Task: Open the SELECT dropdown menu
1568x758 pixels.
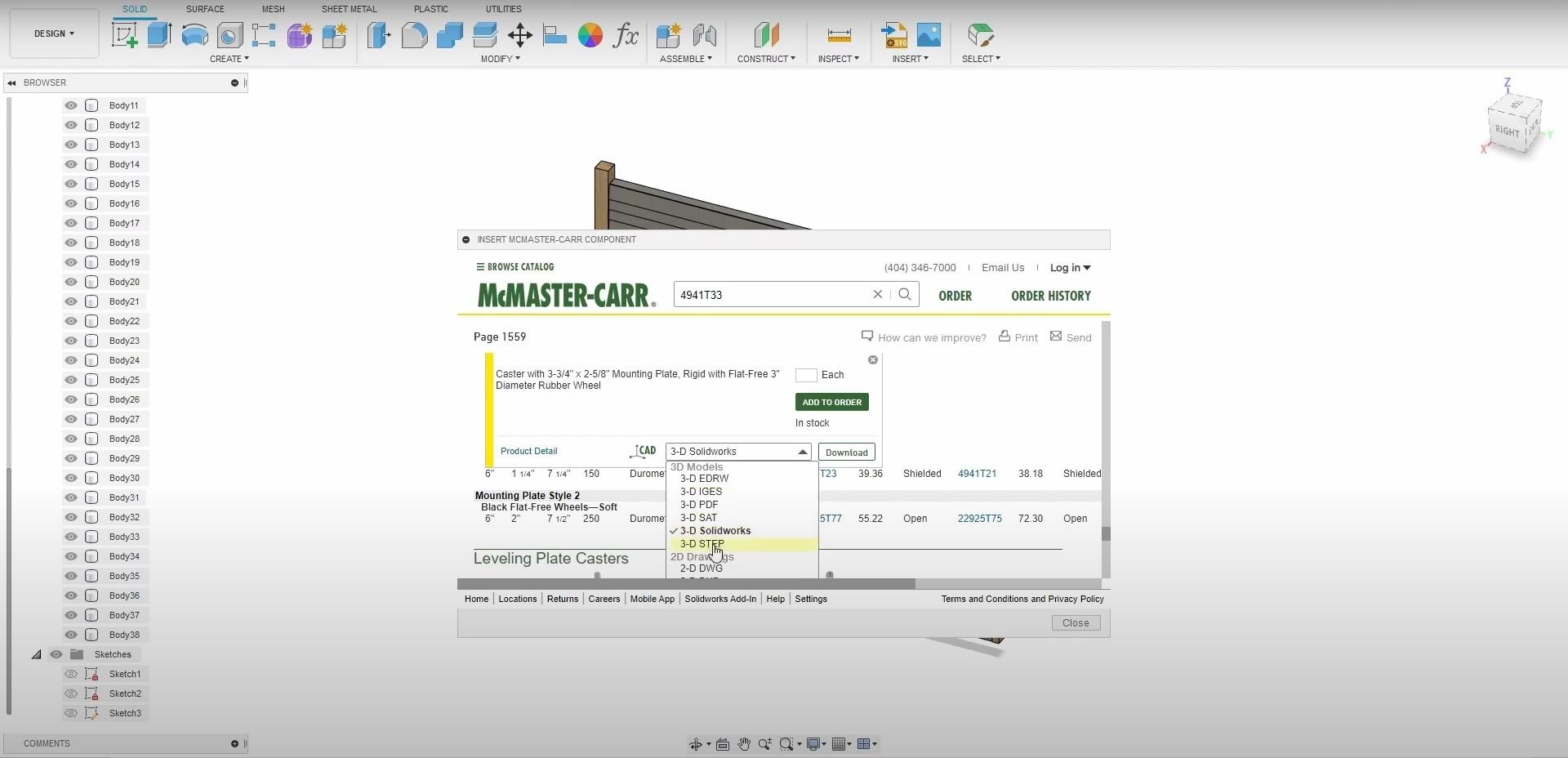Action: [981, 59]
